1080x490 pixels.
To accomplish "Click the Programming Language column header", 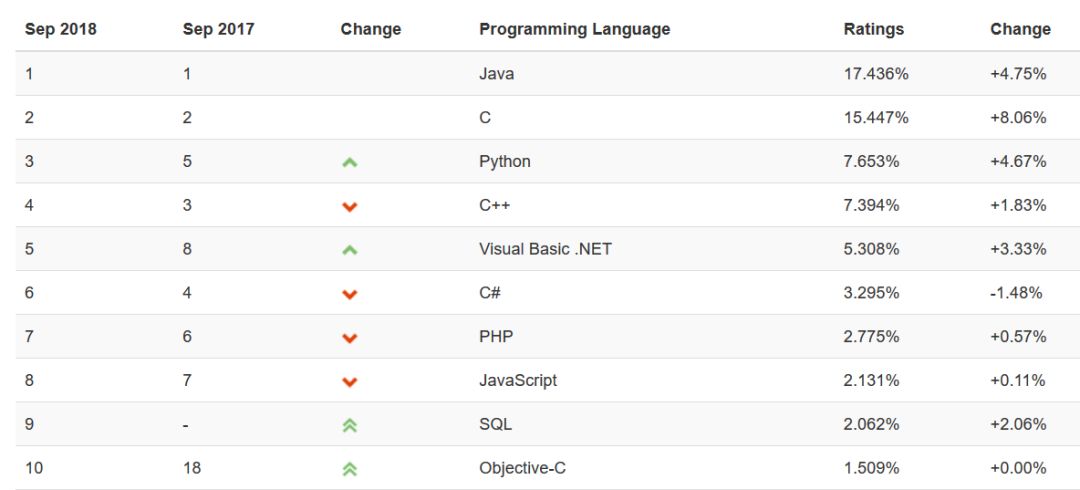I will (574, 29).
